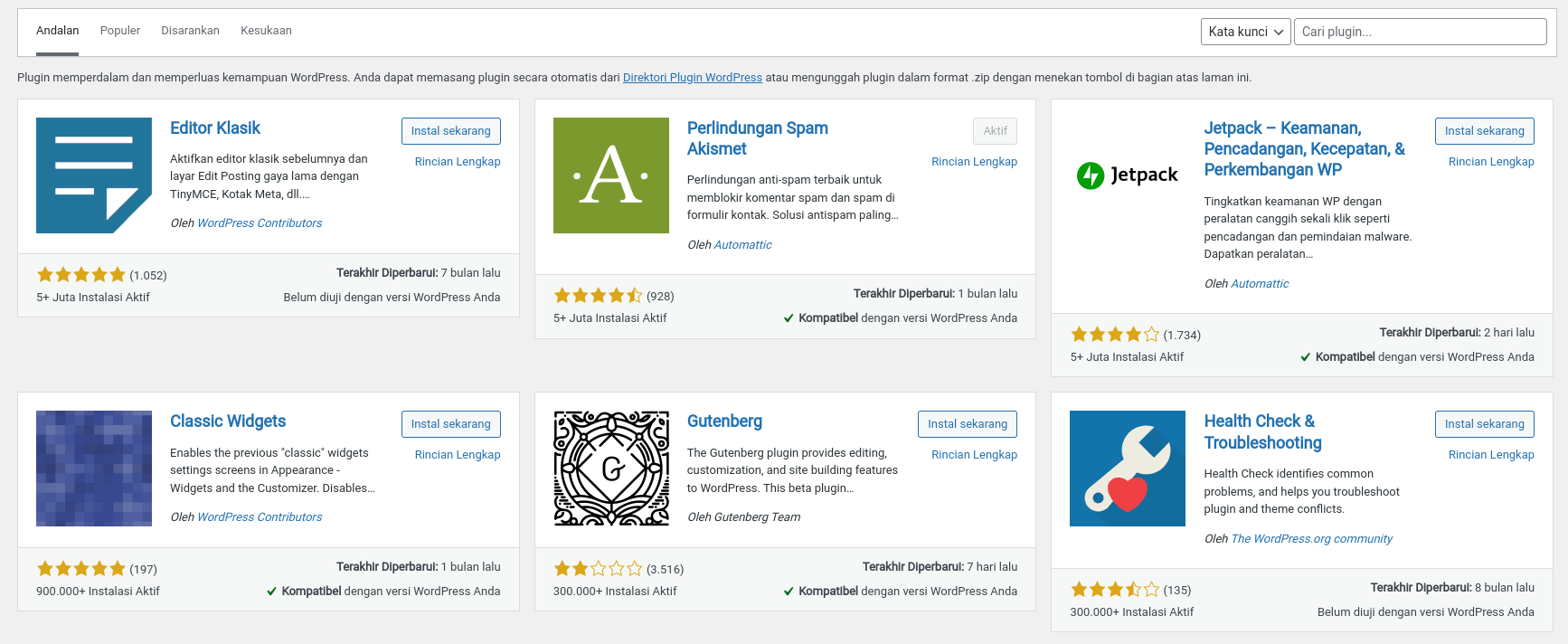Install the Classic Widgets plugin
This screenshot has height=644, width=1568.
coord(450,424)
